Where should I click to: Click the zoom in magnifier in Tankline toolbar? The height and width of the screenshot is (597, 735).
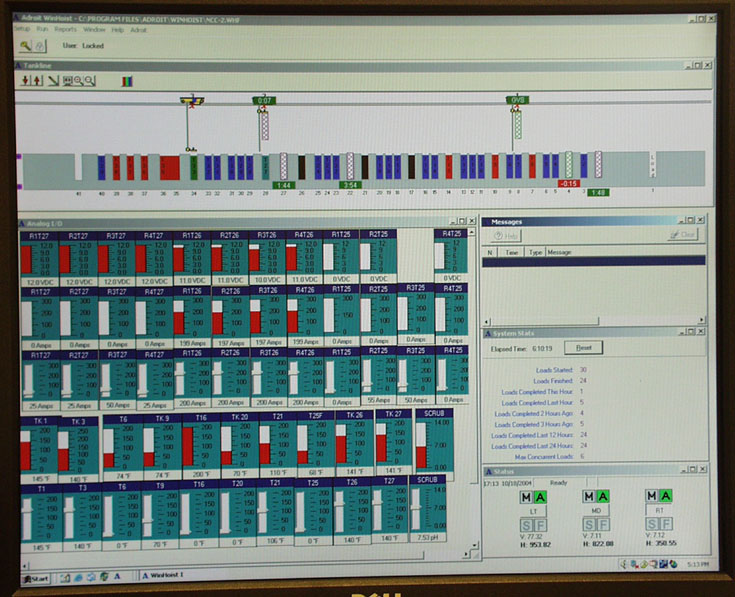[x=78, y=80]
